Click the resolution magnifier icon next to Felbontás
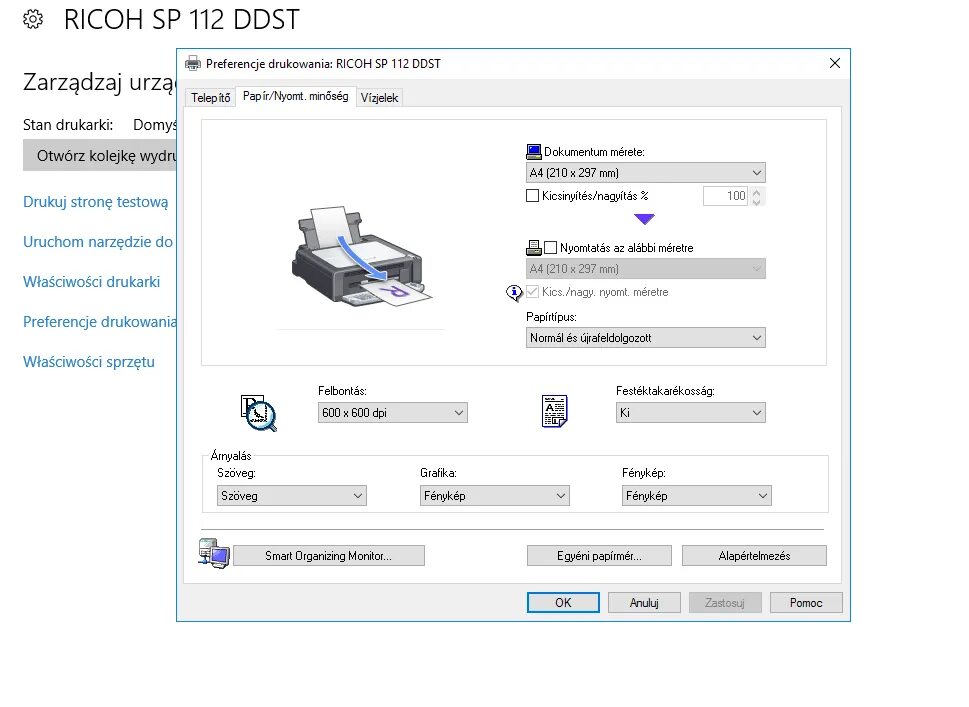The image size is (969, 707). coord(258,412)
